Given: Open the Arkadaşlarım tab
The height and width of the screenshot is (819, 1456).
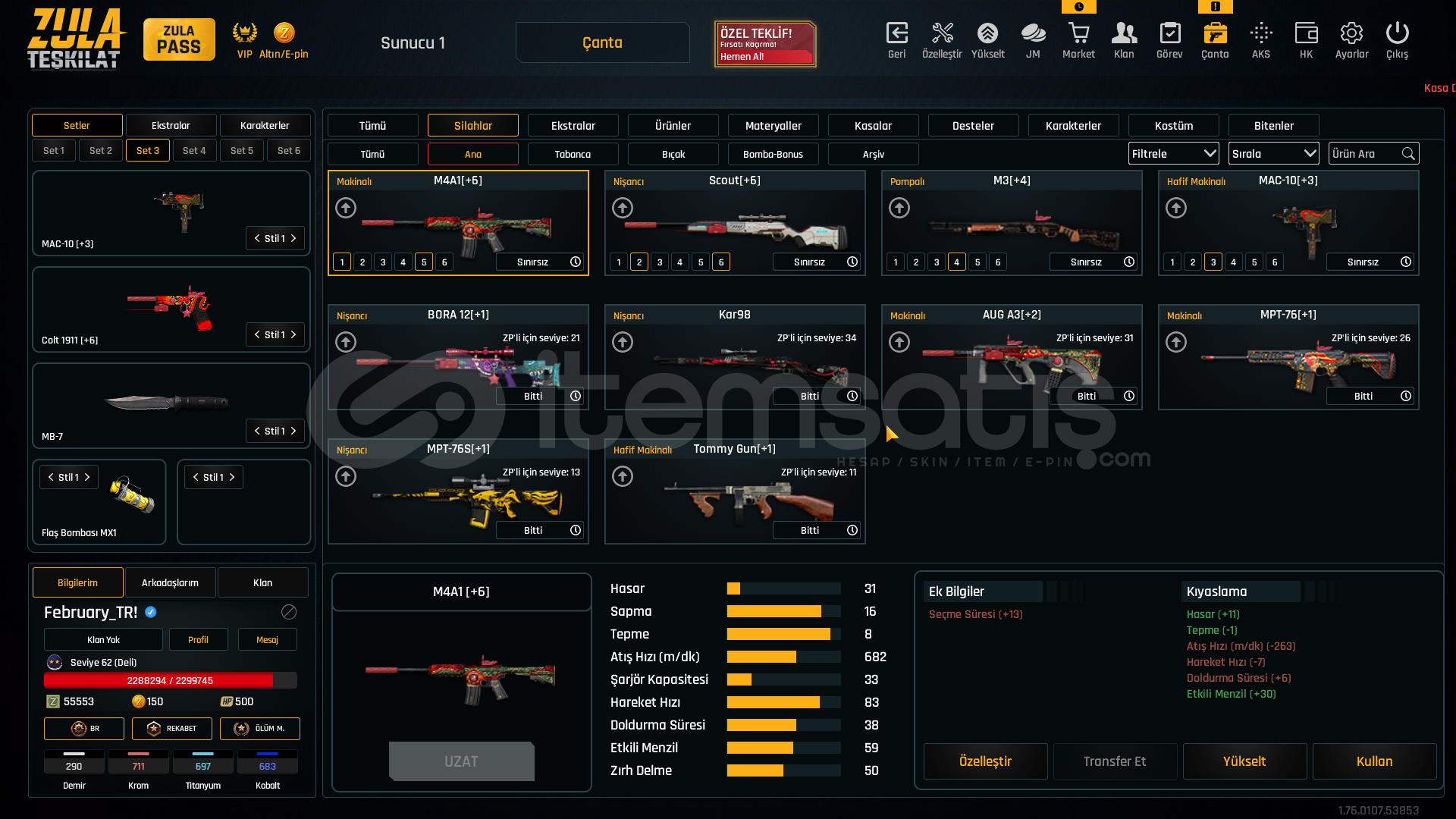Looking at the screenshot, I should point(170,582).
